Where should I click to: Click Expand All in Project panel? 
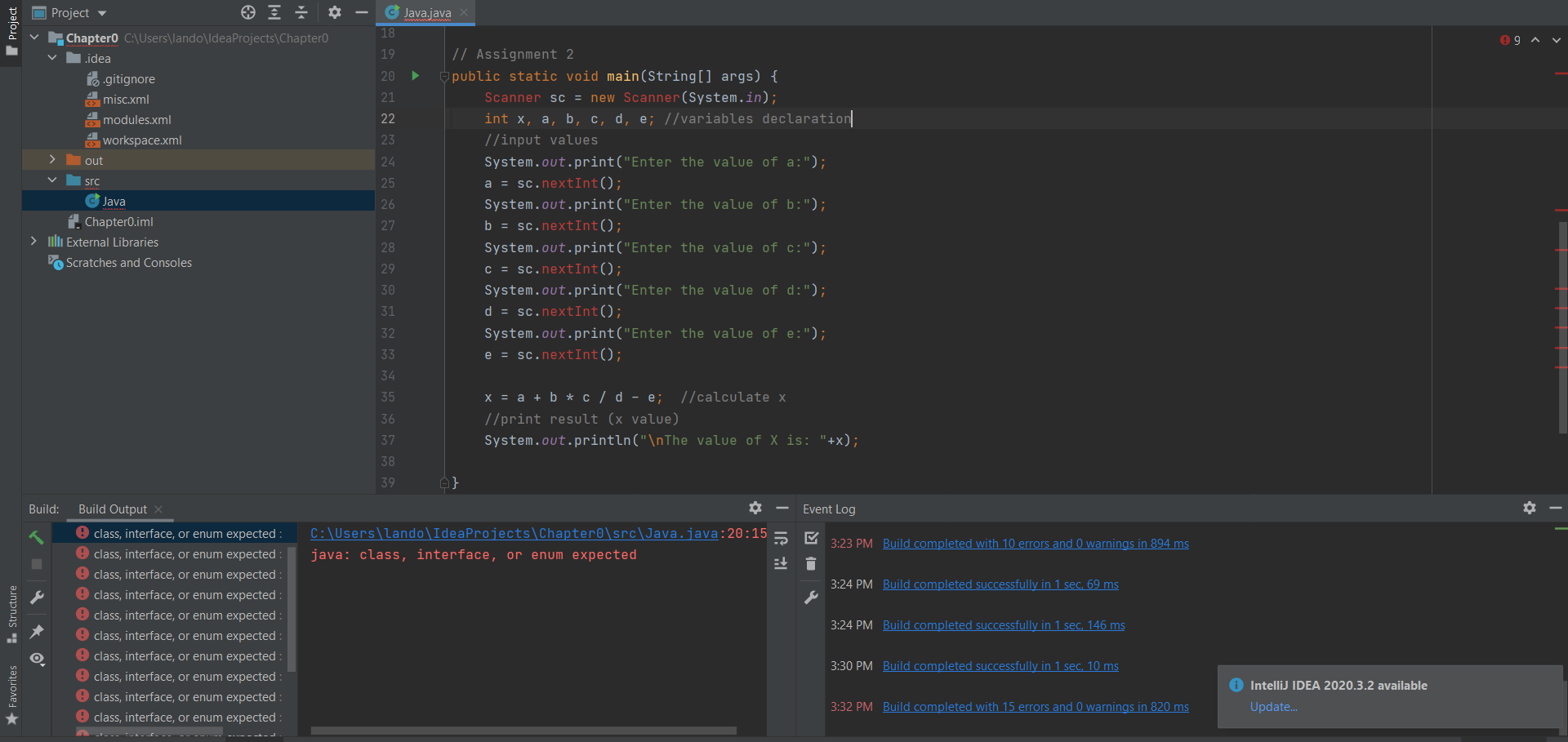click(274, 12)
